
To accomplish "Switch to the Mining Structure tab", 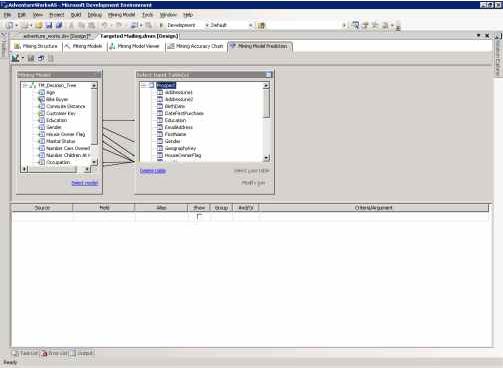I will (36, 46).
